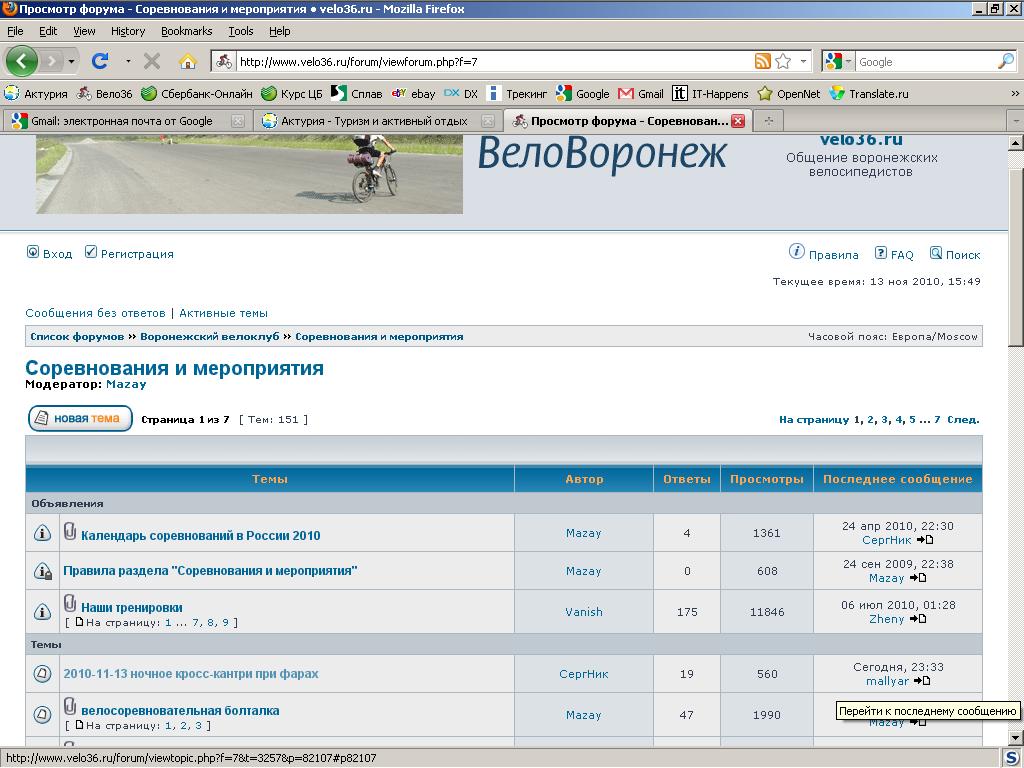Image resolution: width=1024 pixels, height=768 pixels.
Task: Click the Темы column header
Action: tap(270, 479)
